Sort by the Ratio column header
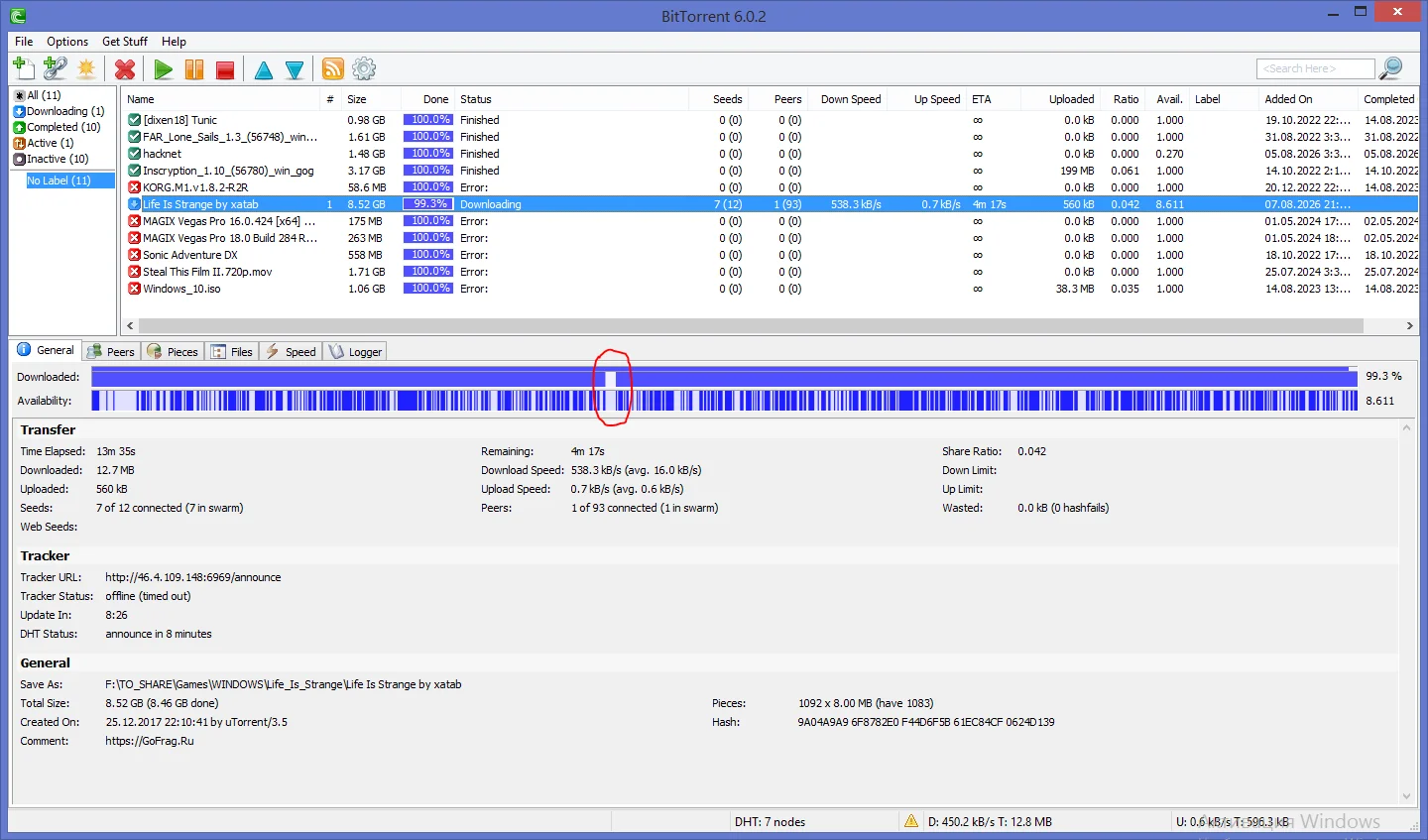The height and width of the screenshot is (840, 1428). point(1123,99)
